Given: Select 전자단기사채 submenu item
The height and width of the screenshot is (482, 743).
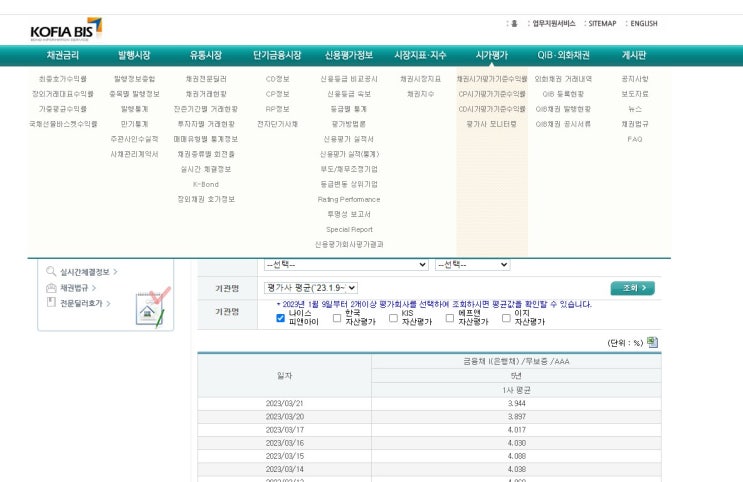Looking at the screenshot, I should point(277,124).
